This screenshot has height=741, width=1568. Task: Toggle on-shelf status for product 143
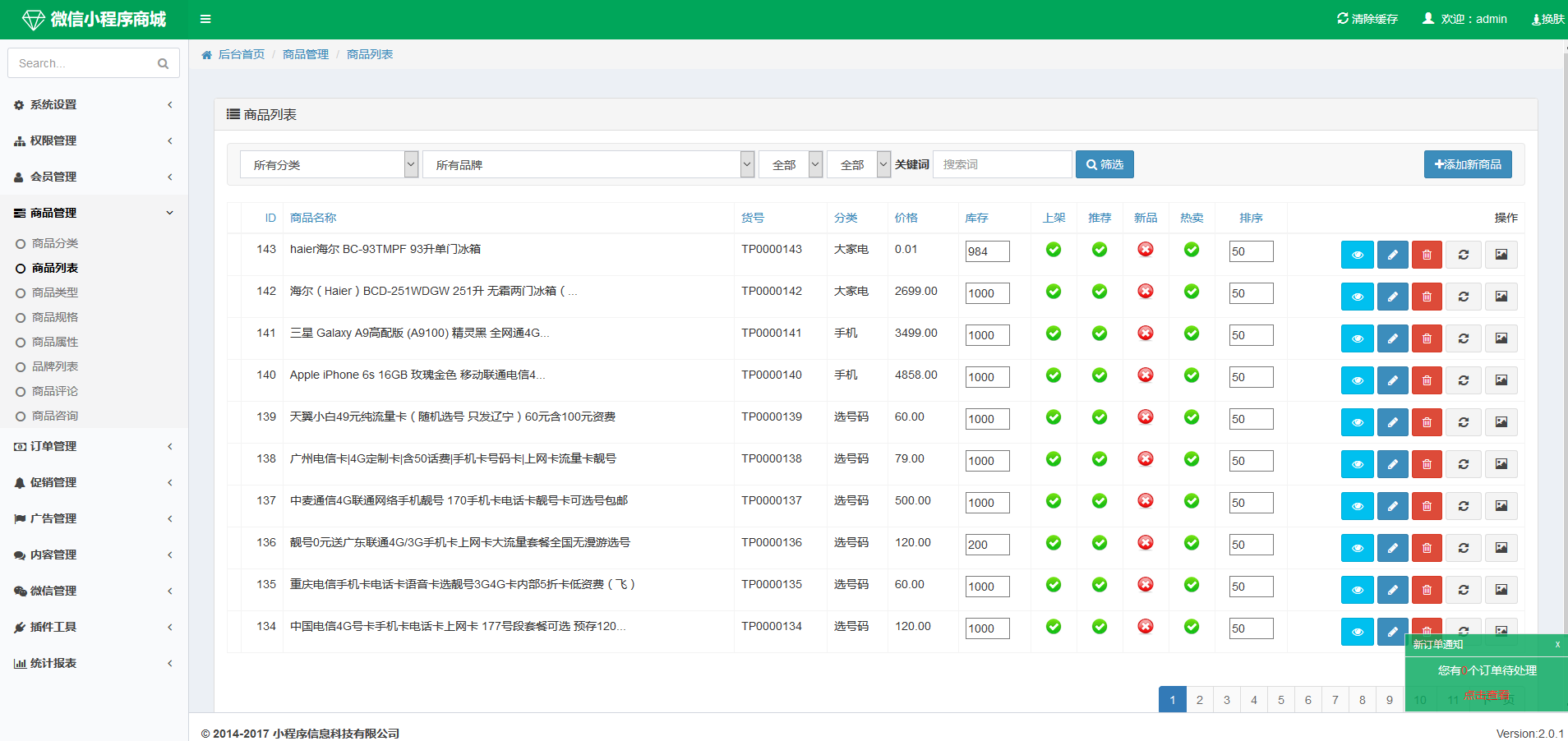[1053, 250]
